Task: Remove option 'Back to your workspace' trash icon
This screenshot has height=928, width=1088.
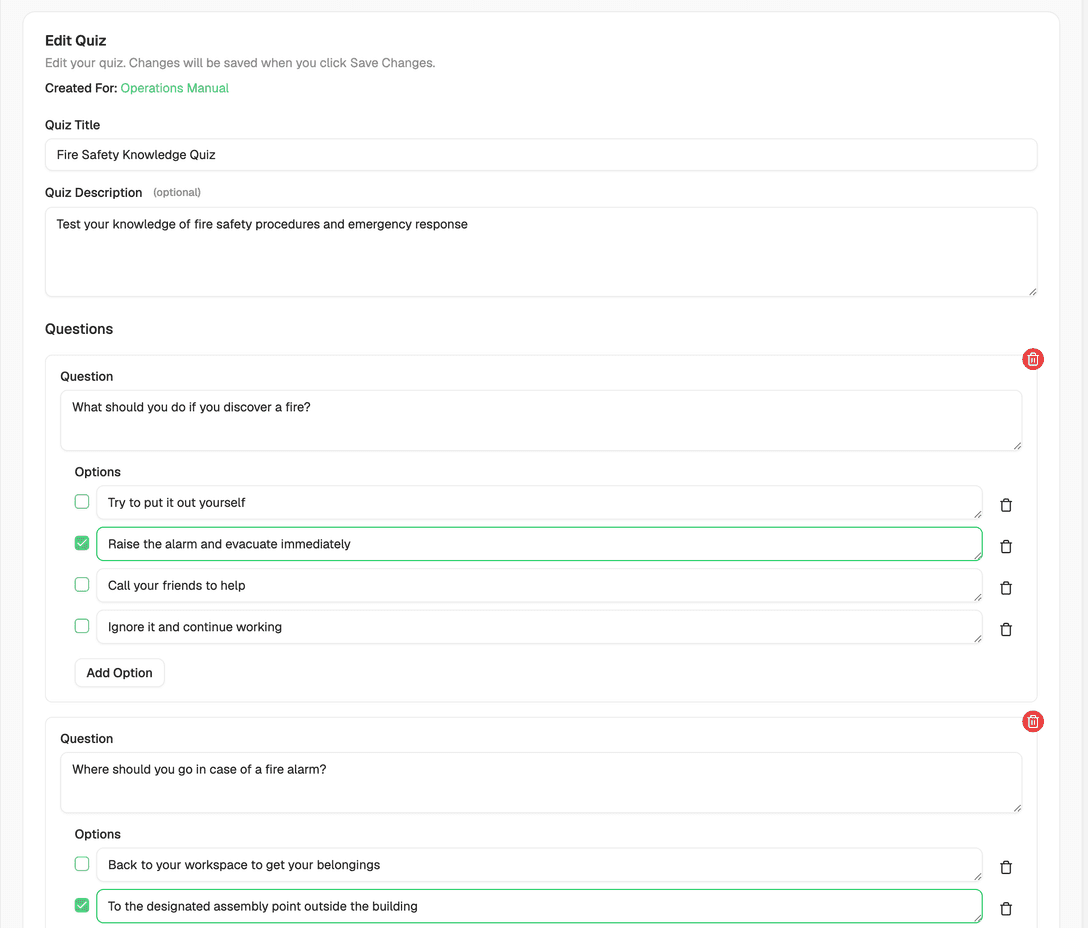Action: coord(1005,867)
